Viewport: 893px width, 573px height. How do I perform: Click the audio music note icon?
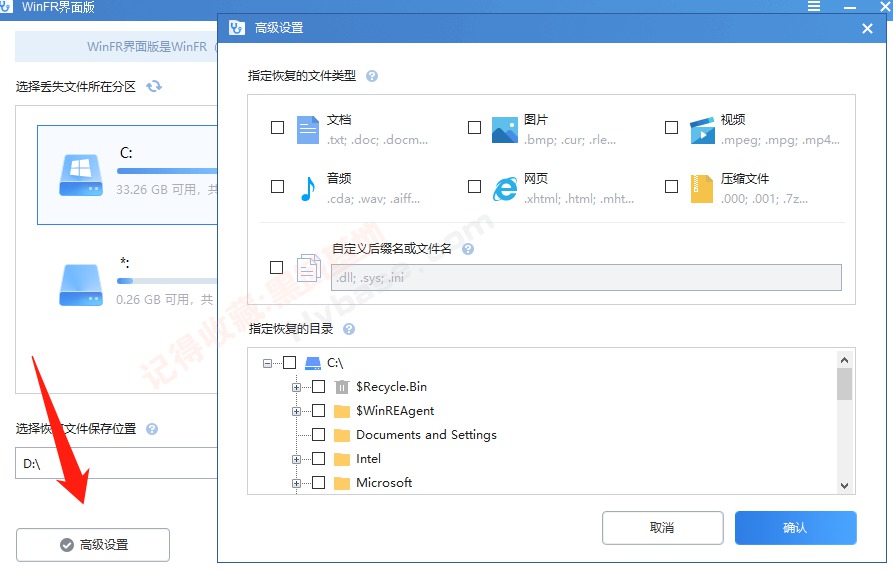pos(308,189)
